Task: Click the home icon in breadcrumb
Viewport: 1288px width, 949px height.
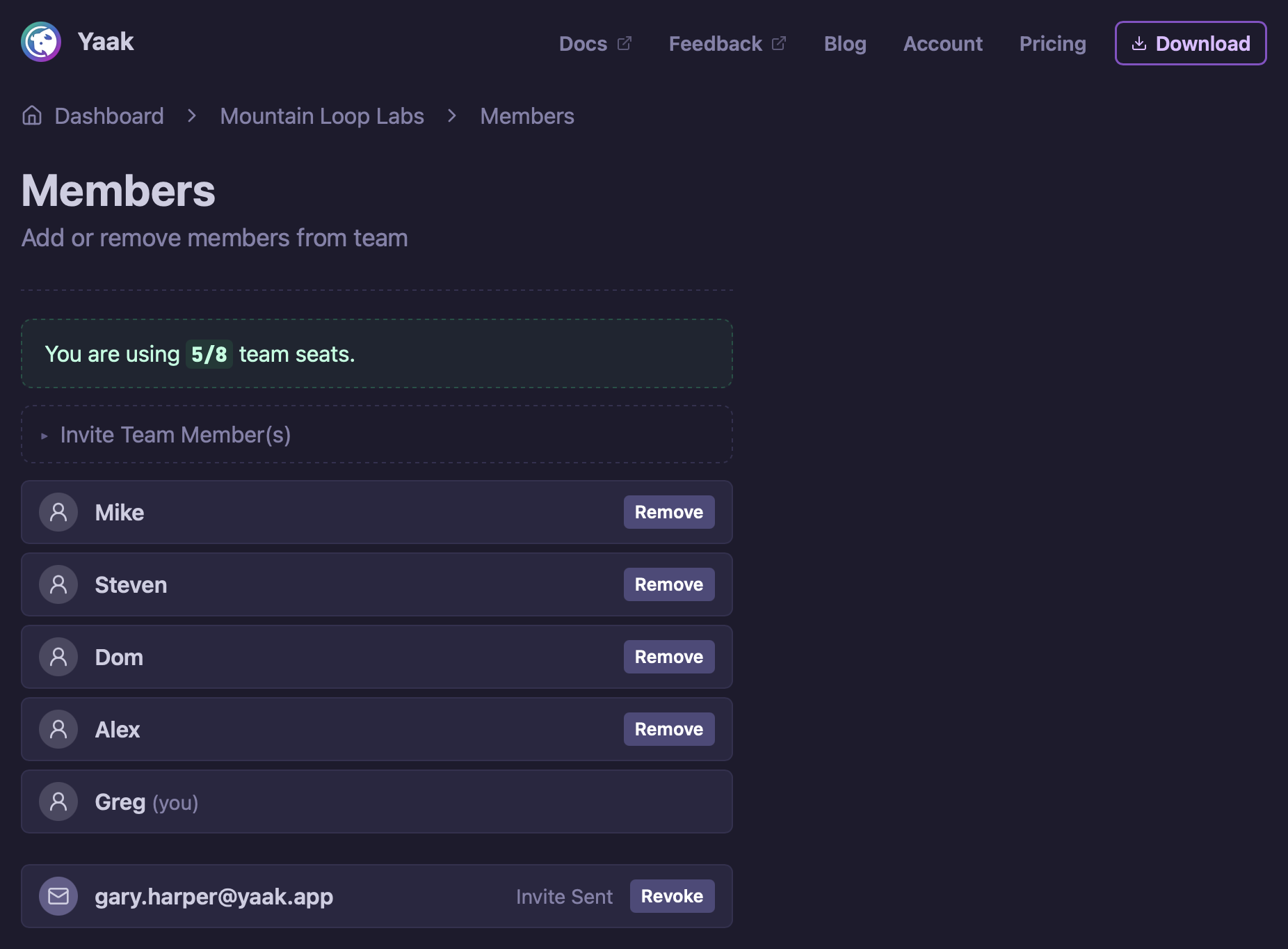Action: click(32, 115)
